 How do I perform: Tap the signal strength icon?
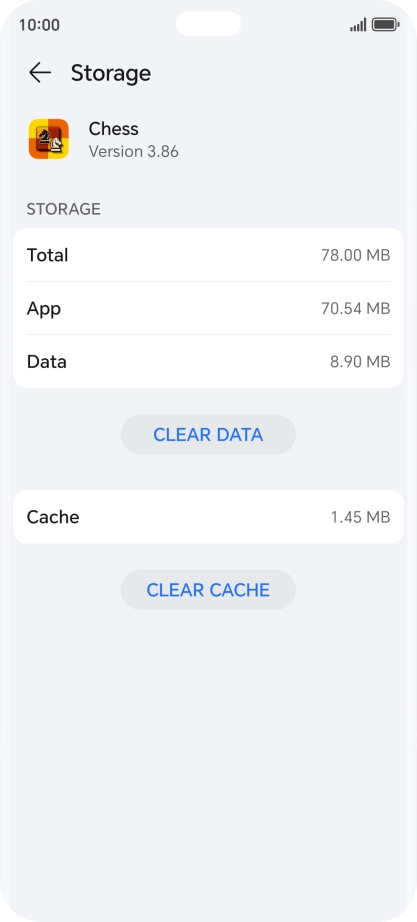(x=358, y=25)
